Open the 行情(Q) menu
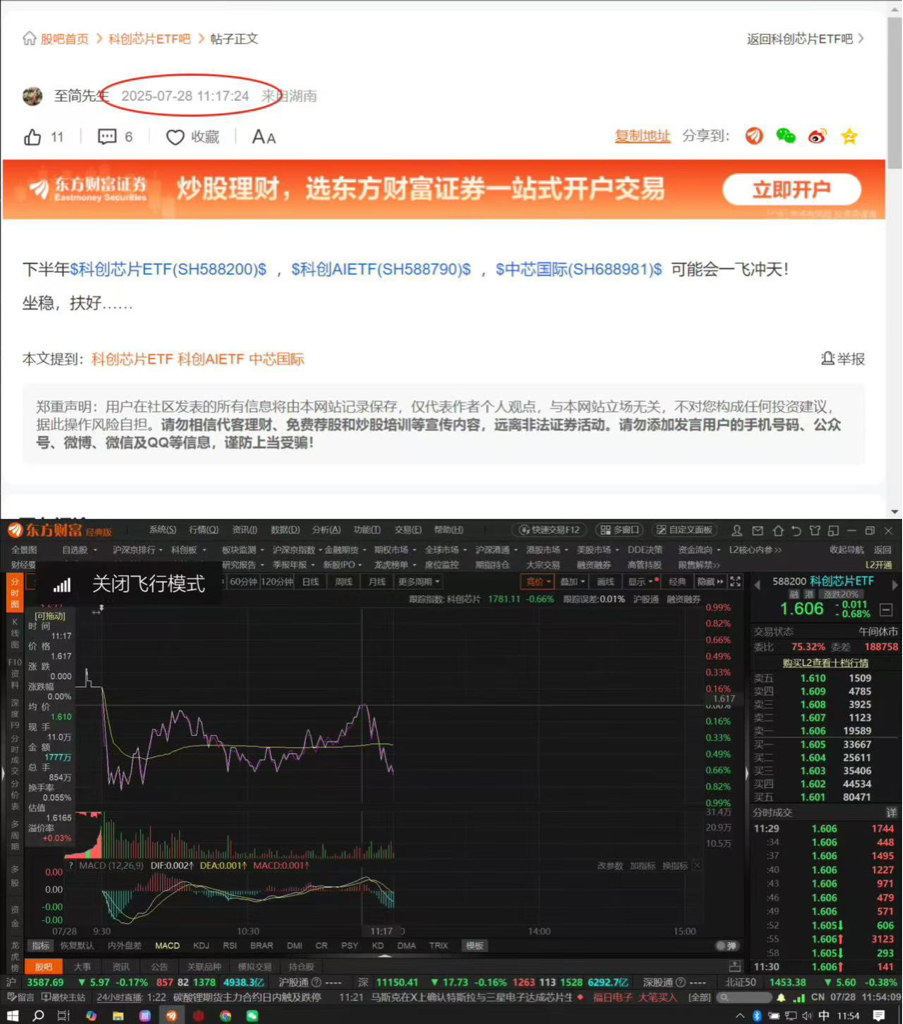The width and height of the screenshot is (903, 1024). [204, 530]
